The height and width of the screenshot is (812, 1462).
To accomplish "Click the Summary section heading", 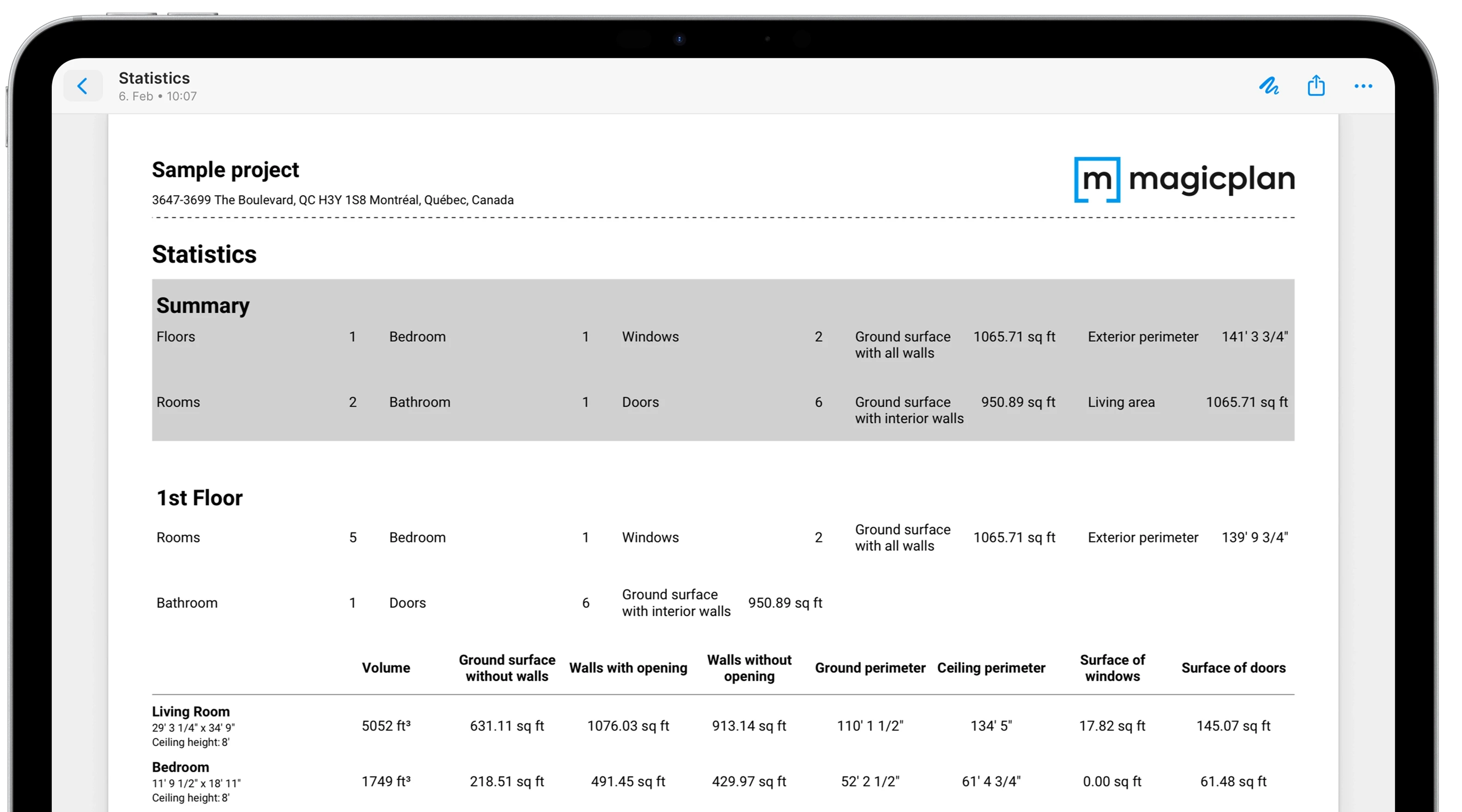I will pos(203,305).
